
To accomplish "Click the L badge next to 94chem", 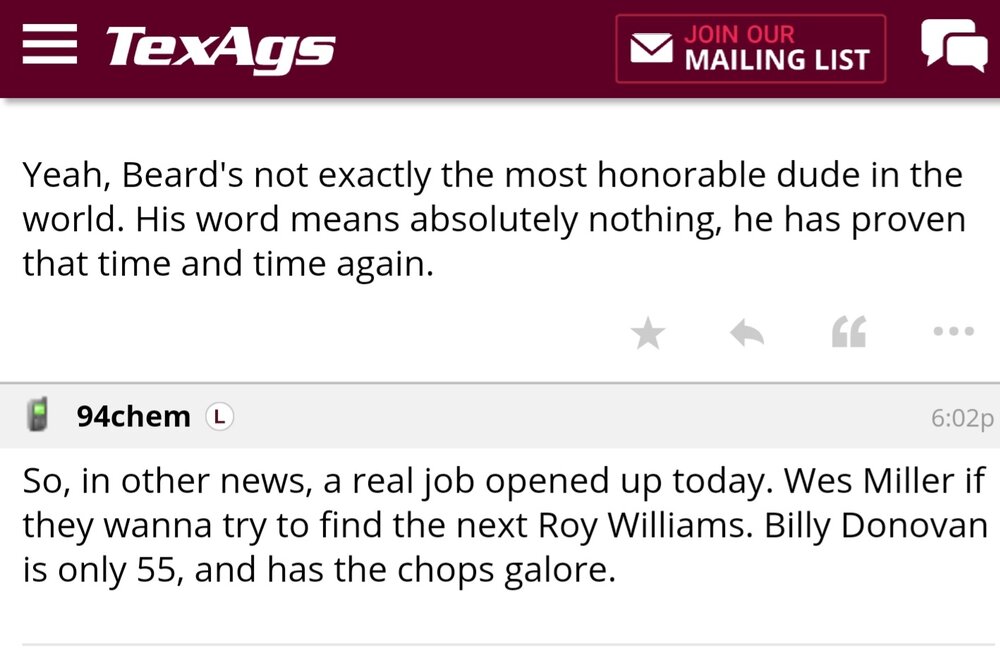I will click(x=219, y=416).
